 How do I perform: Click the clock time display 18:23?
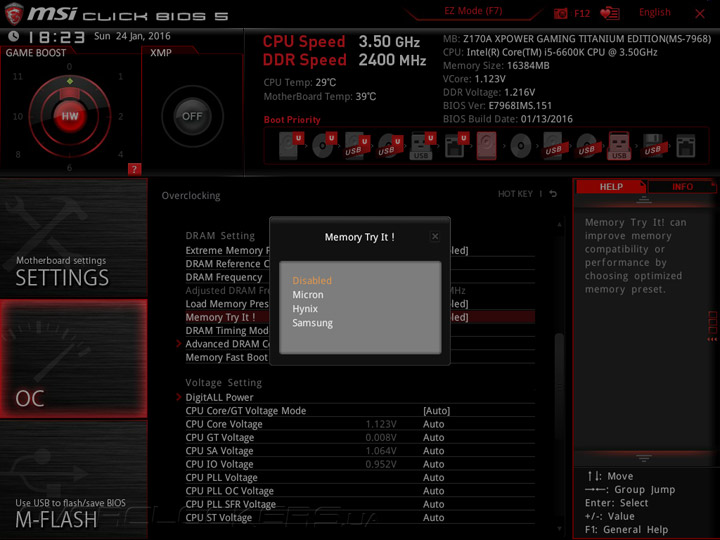click(56, 37)
